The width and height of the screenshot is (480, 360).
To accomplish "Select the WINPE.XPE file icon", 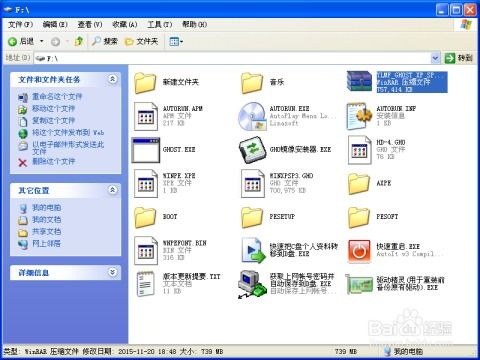I will (146, 183).
